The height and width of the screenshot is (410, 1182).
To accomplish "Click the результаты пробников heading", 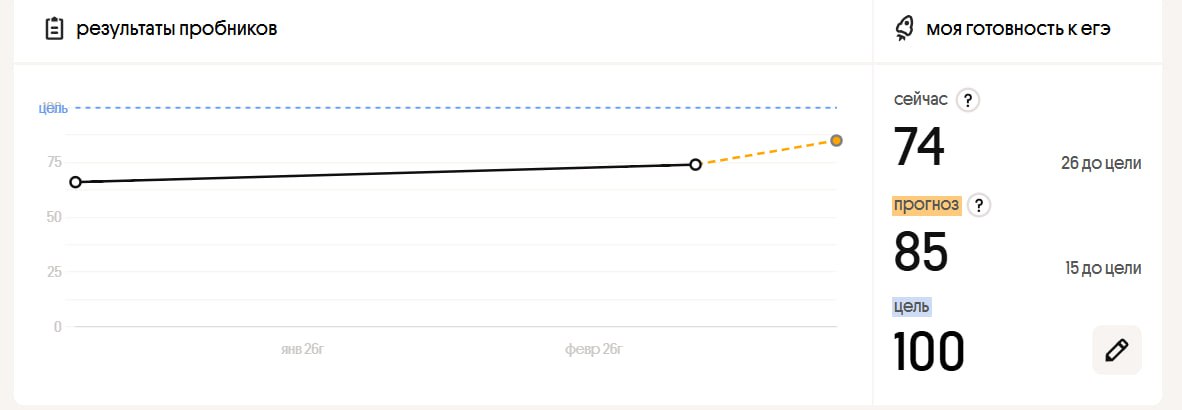I will tap(176, 29).
